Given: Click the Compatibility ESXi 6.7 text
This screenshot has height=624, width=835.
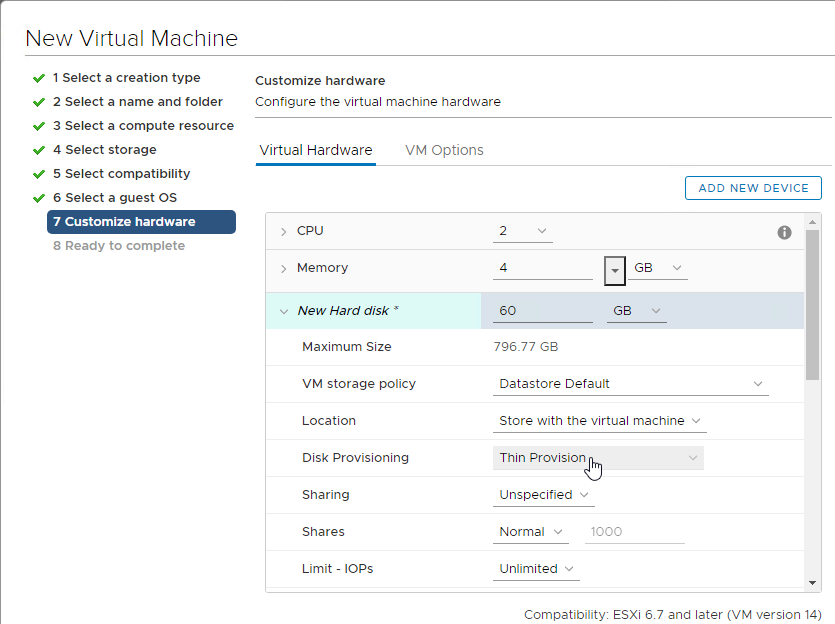Looking at the screenshot, I should [x=673, y=615].
